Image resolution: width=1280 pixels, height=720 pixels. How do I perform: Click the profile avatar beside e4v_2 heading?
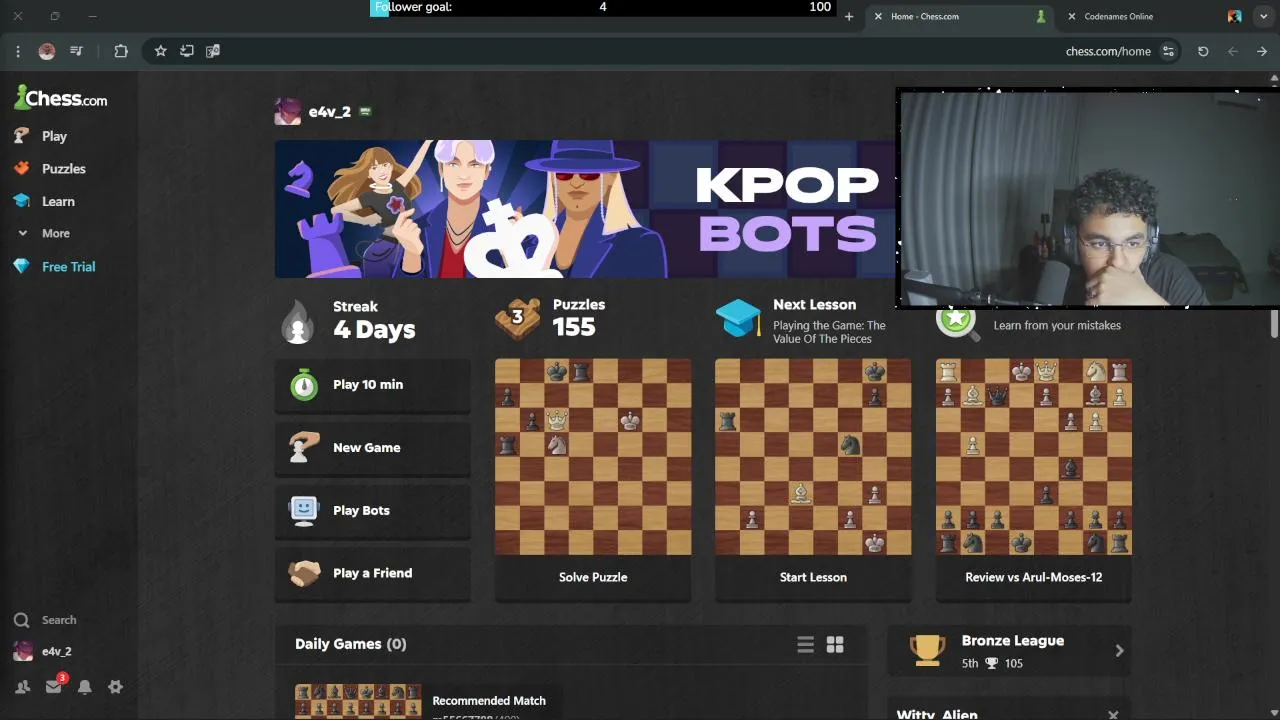[288, 112]
